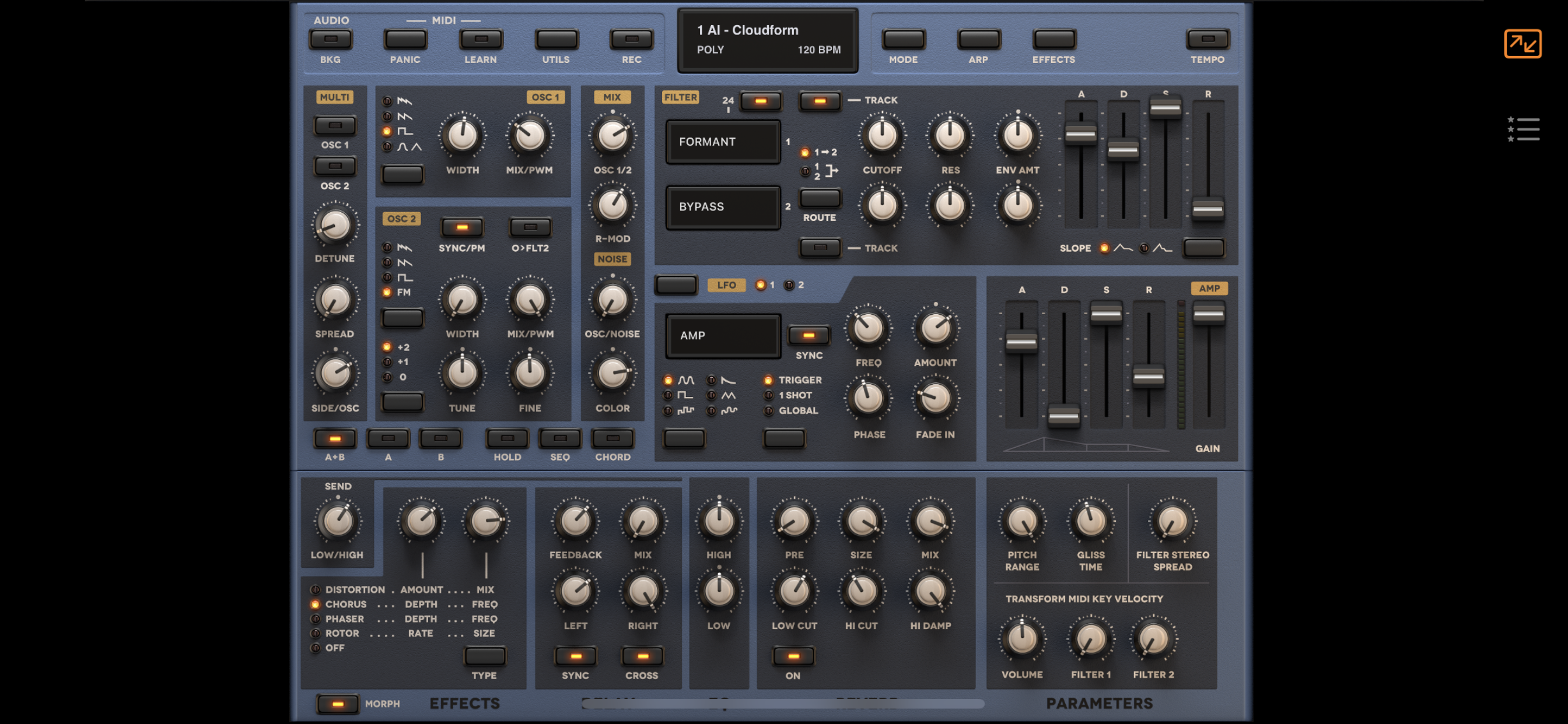The width and height of the screenshot is (1568, 724).
Task: Click the amp GAIN slider handle
Action: pyautogui.click(x=1208, y=315)
